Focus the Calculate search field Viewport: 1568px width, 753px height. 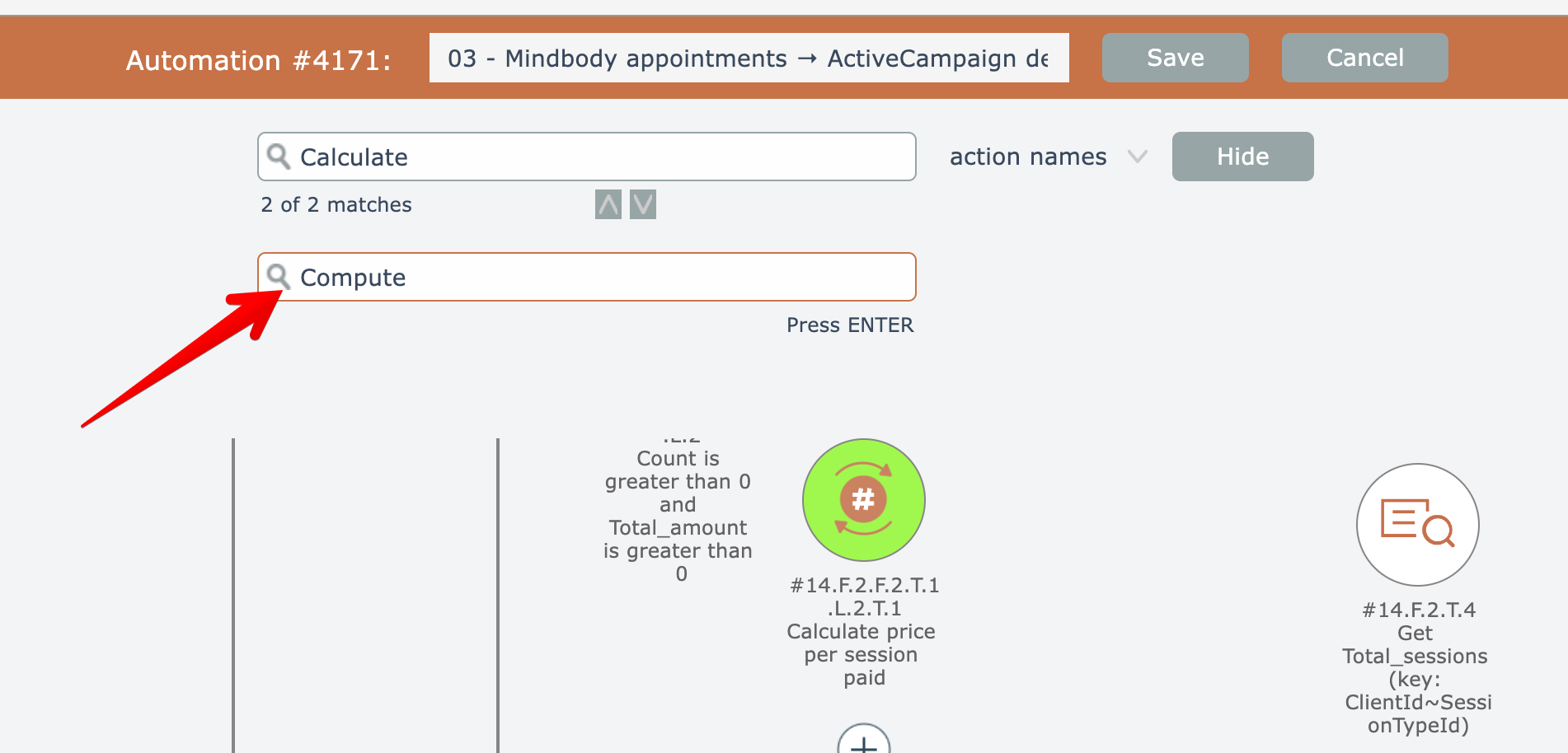click(602, 157)
